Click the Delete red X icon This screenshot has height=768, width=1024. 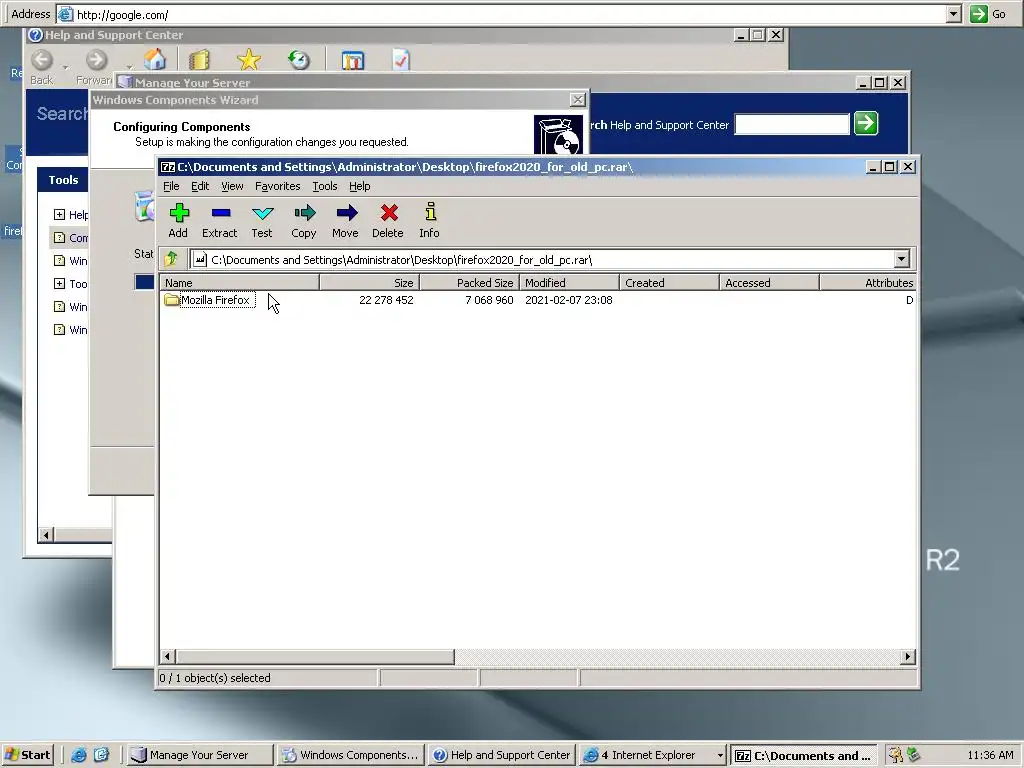[388, 221]
